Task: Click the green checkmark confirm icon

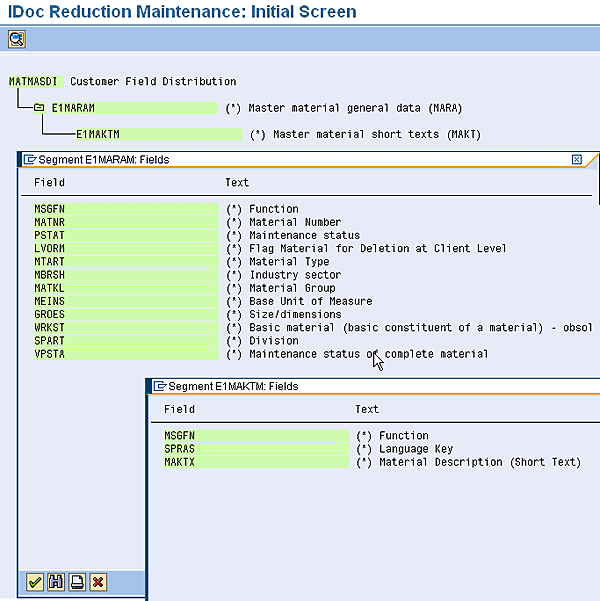Action: pos(35,582)
